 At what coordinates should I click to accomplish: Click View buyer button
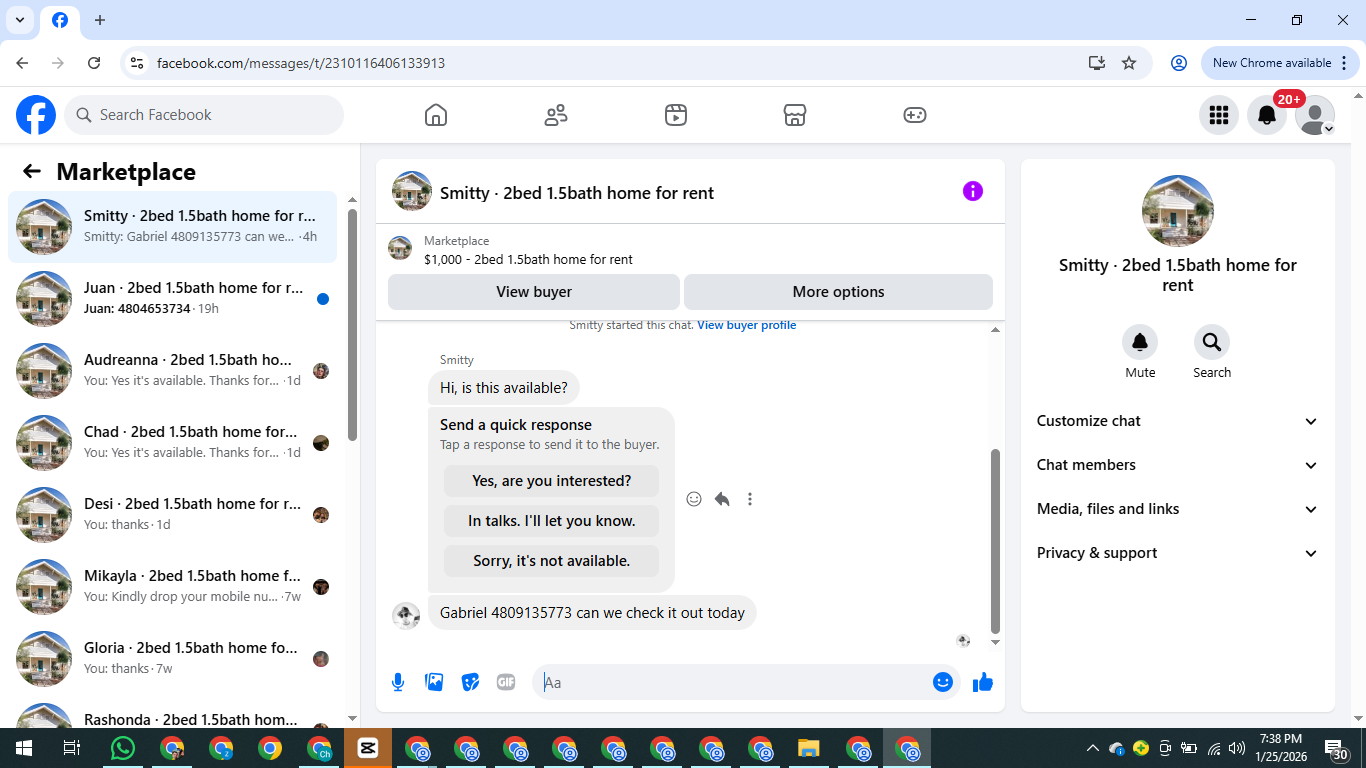pos(534,292)
